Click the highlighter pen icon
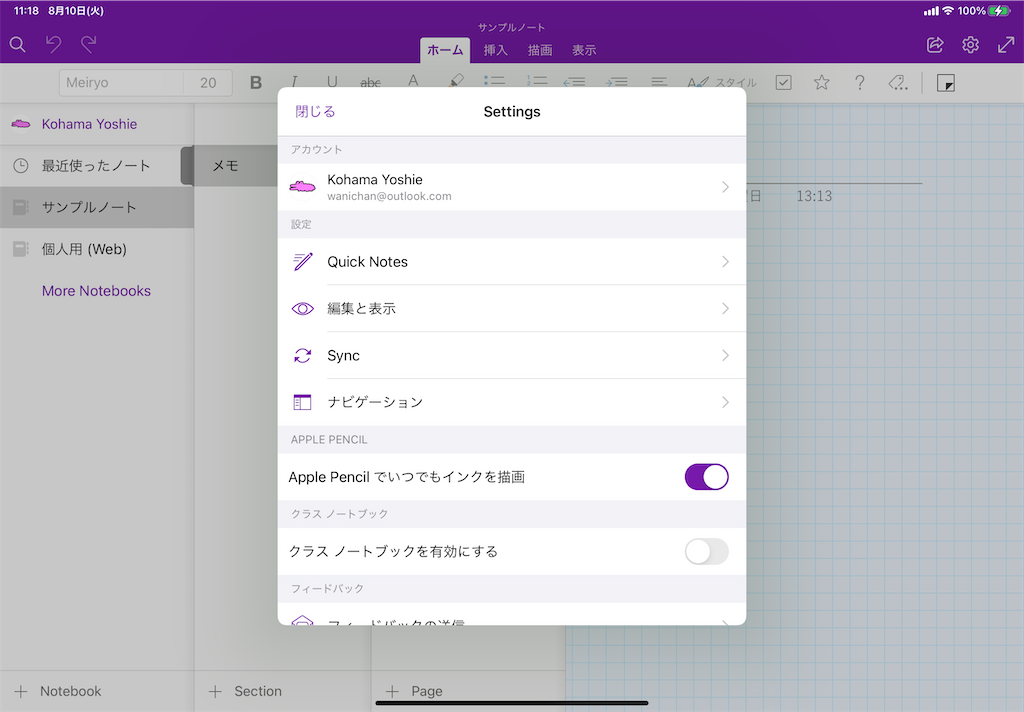 pyautogui.click(x=456, y=80)
